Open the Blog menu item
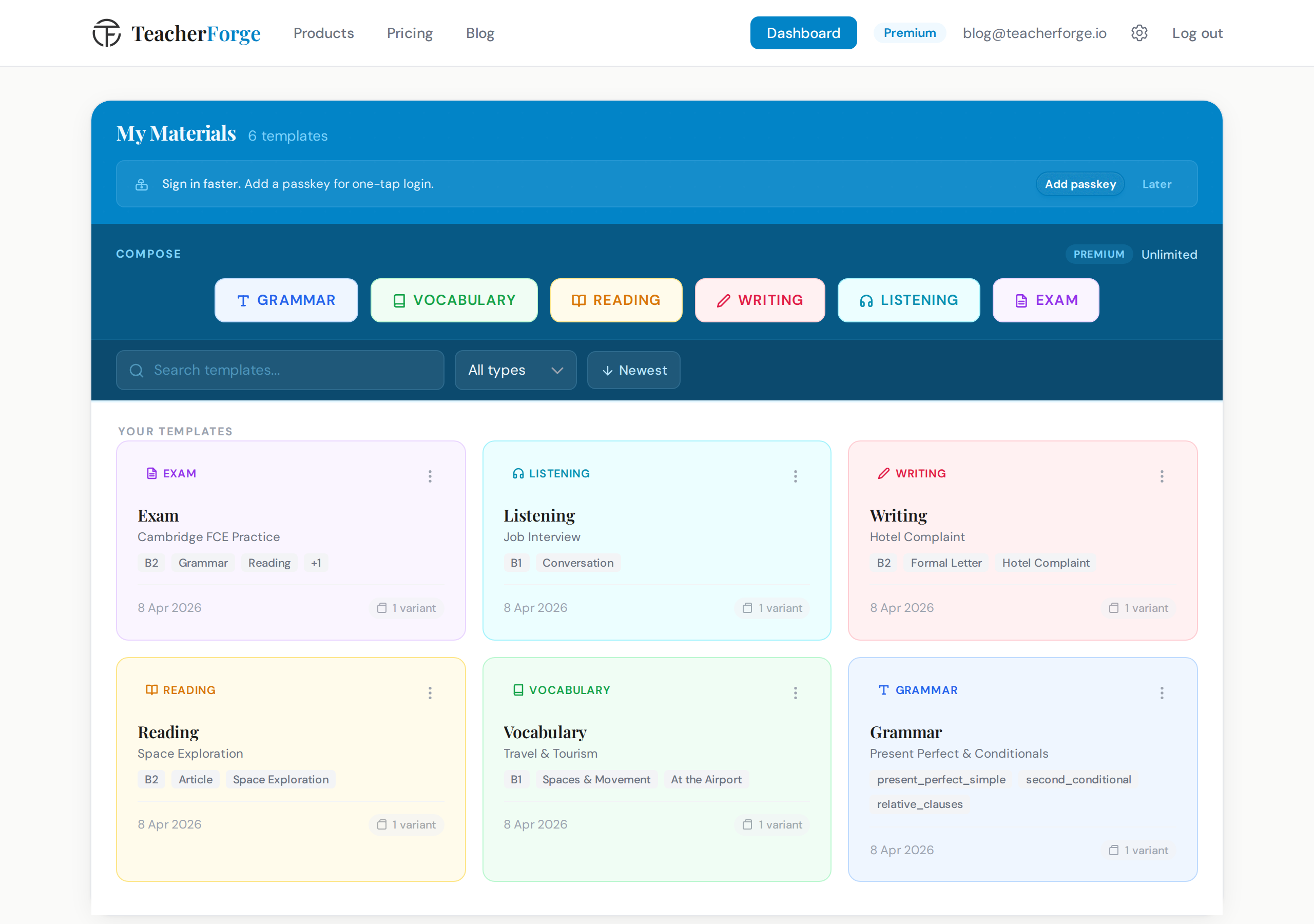This screenshot has height=924, width=1314. click(x=479, y=33)
